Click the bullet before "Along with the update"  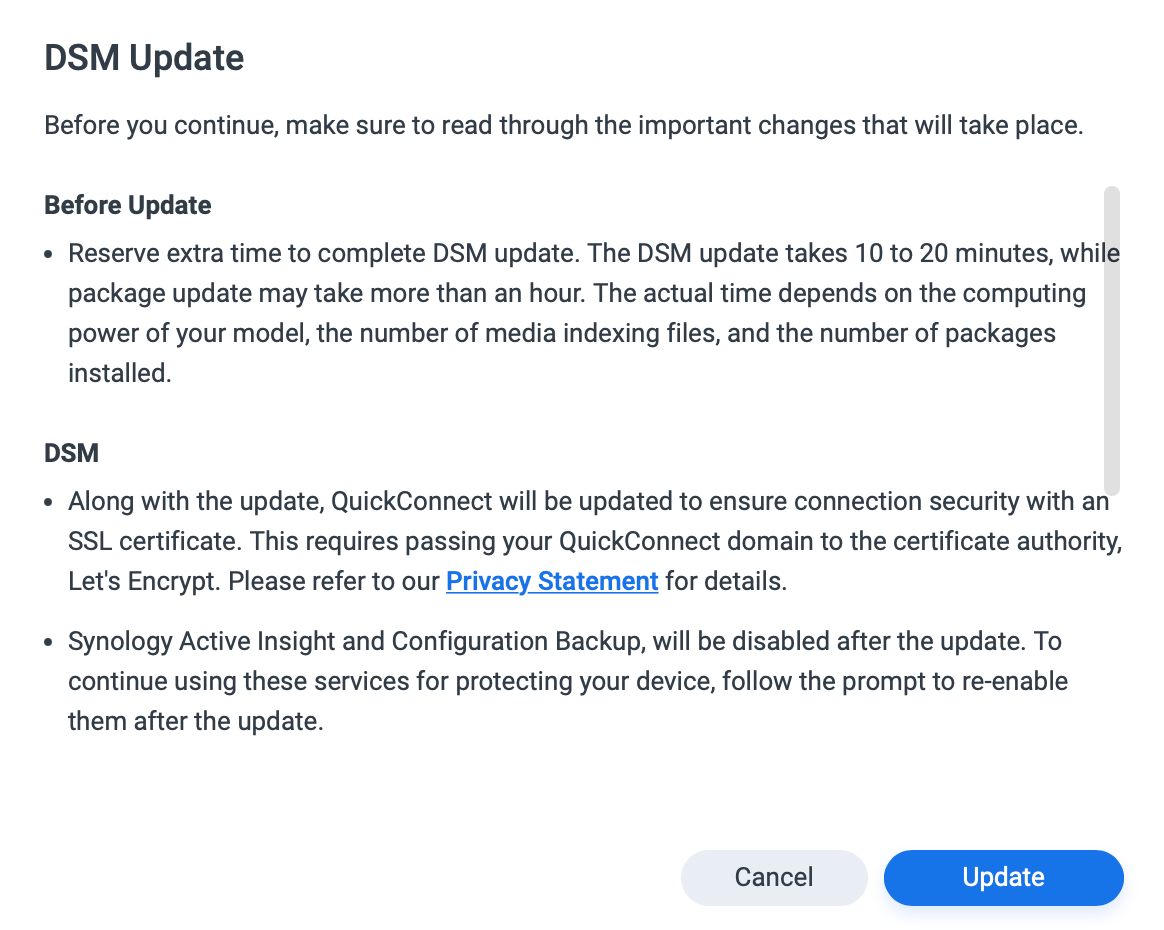coord(48,502)
